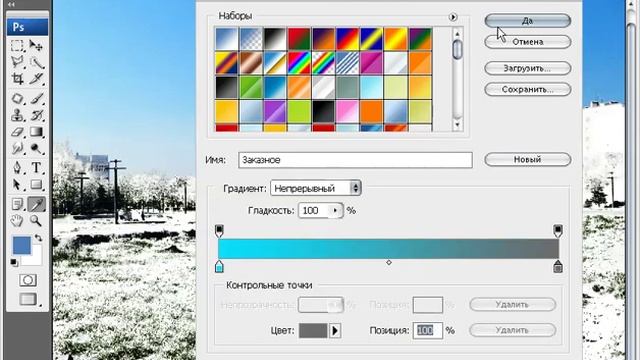Click the Новый button

pyautogui.click(x=527, y=160)
